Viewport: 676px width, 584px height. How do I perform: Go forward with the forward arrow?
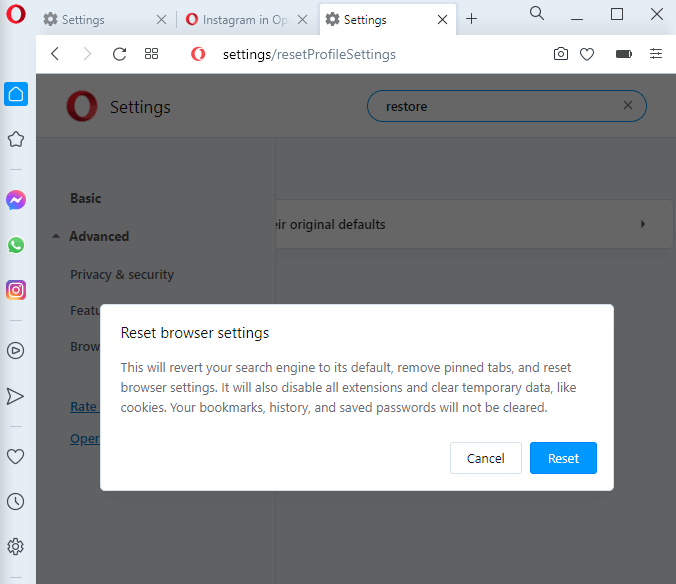tap(87, 54)
